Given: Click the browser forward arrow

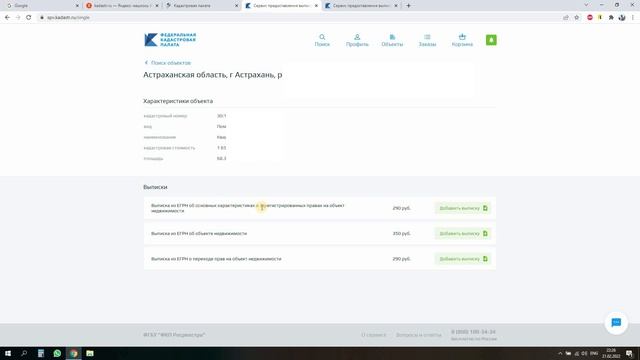Looking at the screenshot, I should click(x=18, y=18).
